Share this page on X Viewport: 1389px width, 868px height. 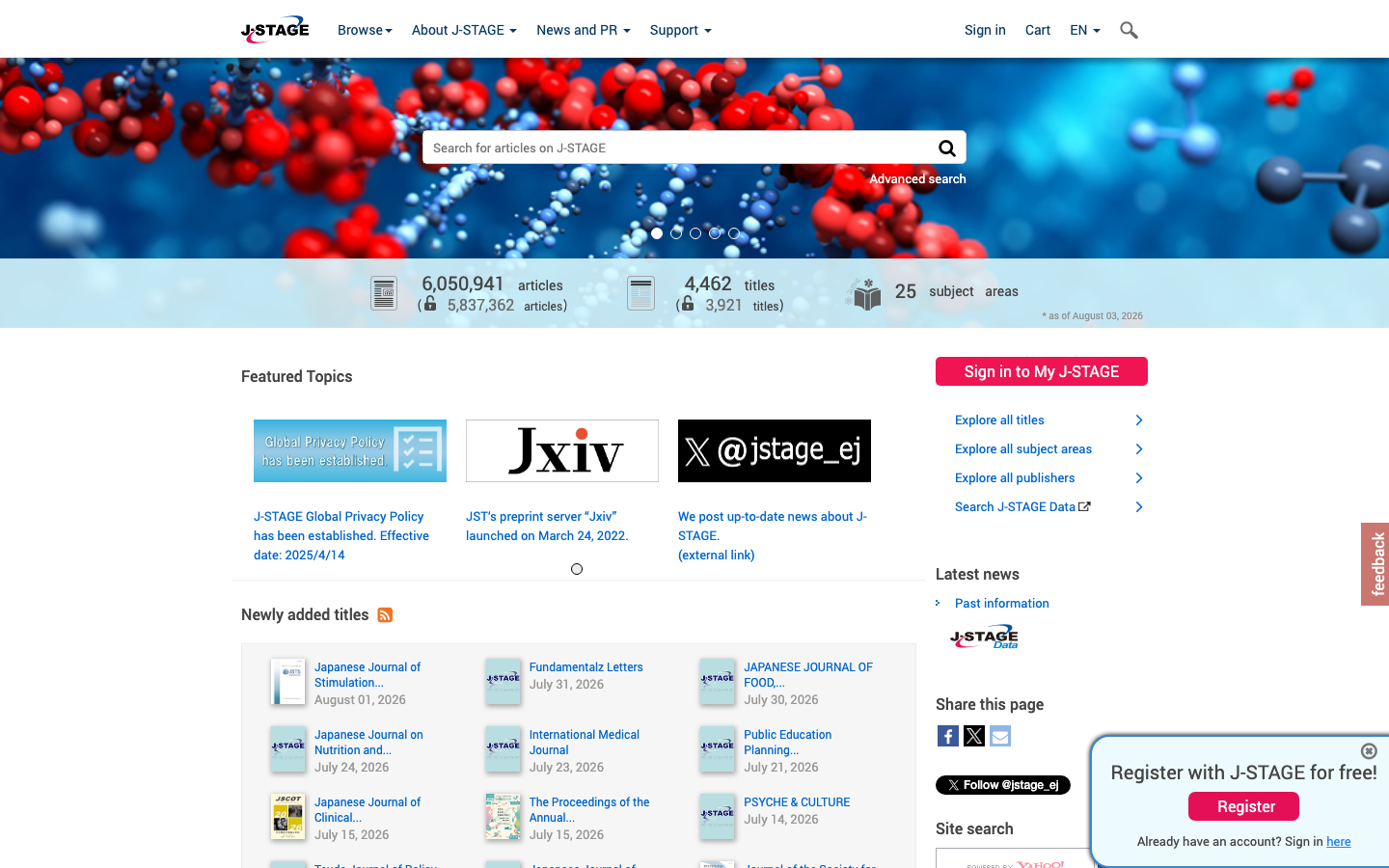(974, 736)
